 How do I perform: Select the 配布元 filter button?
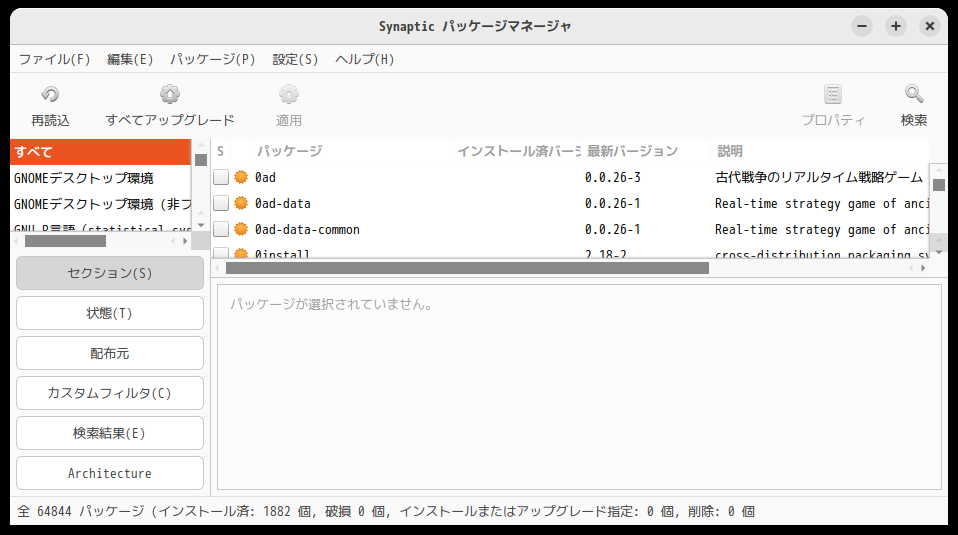pos(110,353)
